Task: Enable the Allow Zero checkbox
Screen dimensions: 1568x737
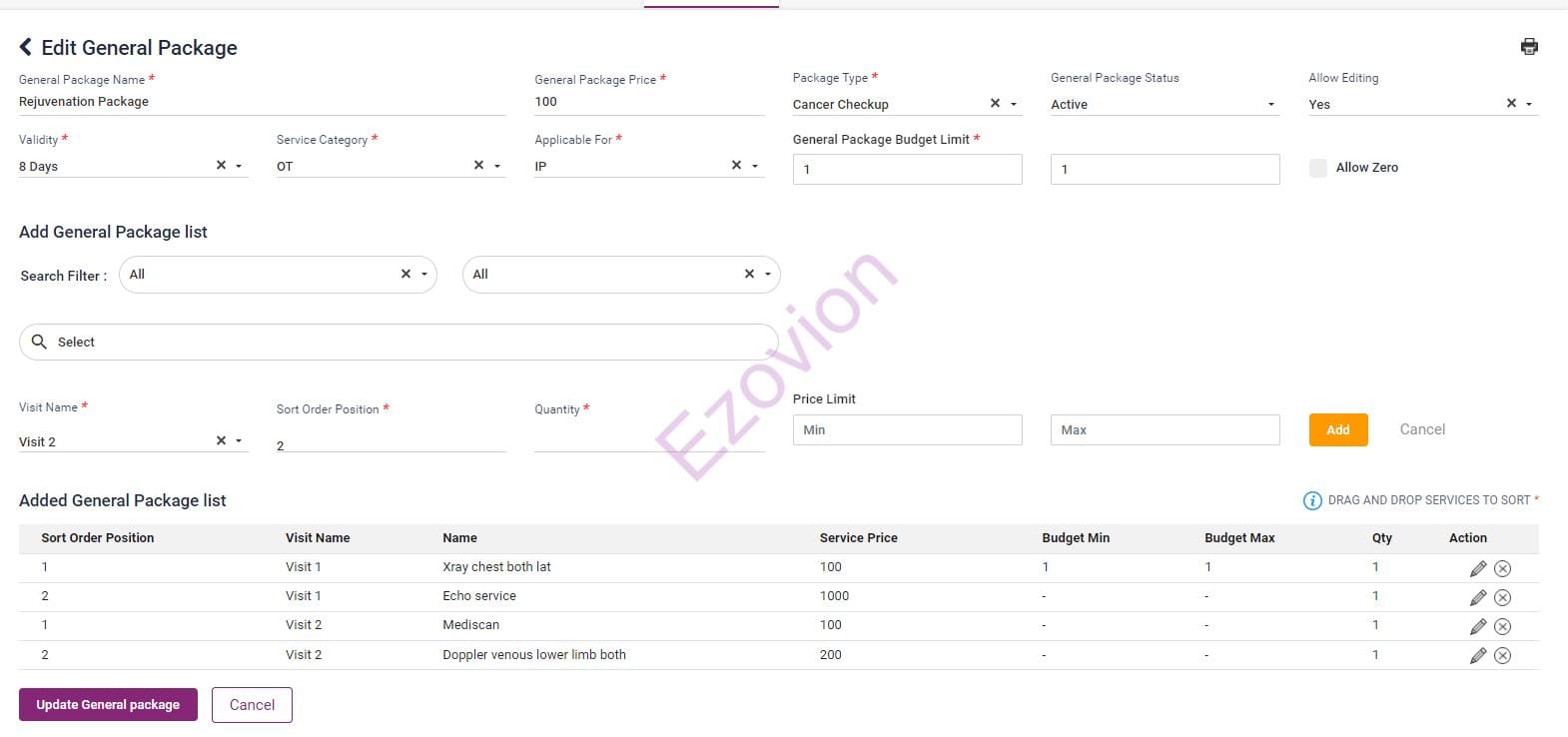Action: (1318, 168)
